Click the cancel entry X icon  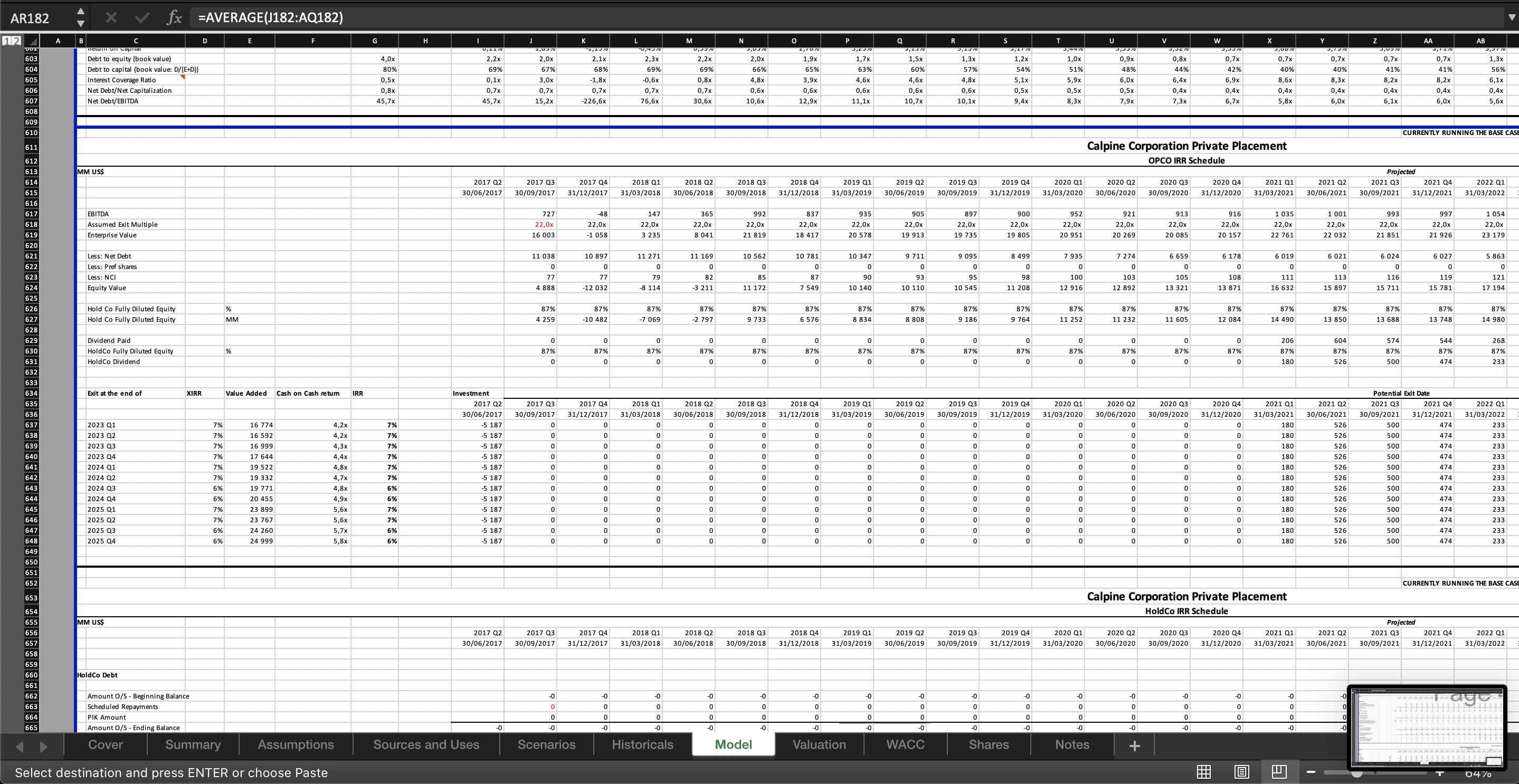(x=111, y=18)
